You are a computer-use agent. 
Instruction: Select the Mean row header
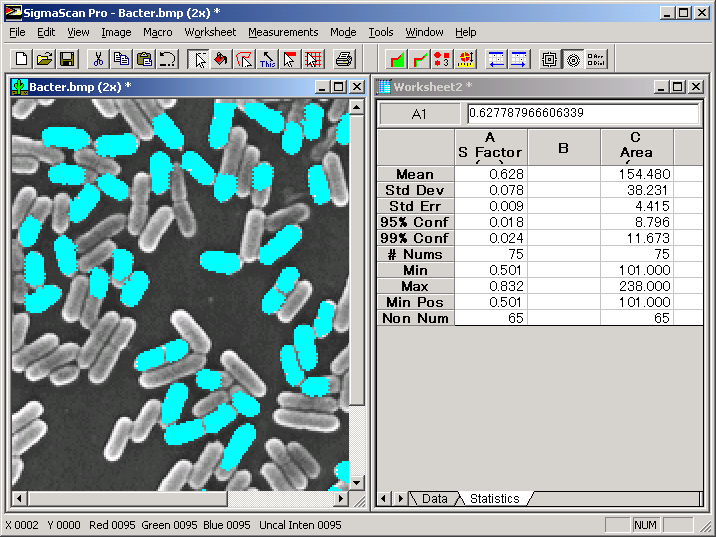[415, 174]
